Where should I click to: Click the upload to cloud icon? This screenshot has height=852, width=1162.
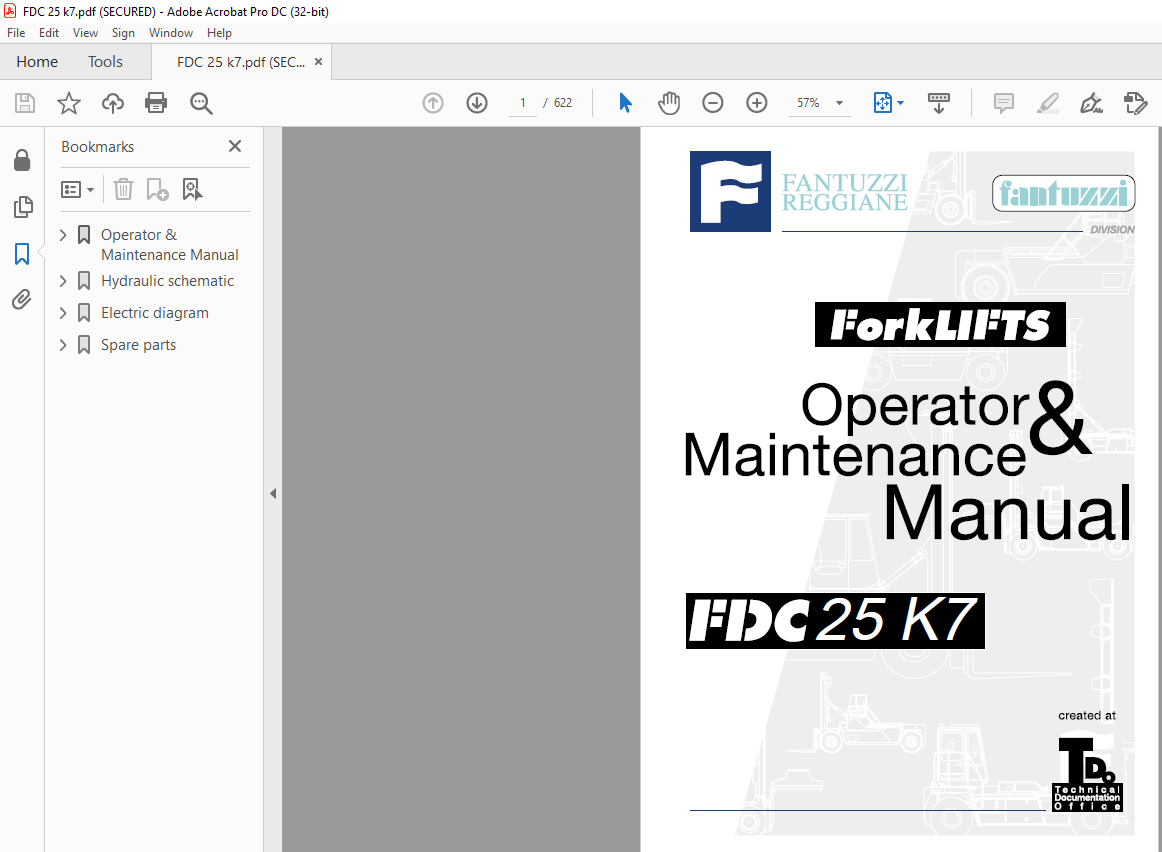click(113, 103)
